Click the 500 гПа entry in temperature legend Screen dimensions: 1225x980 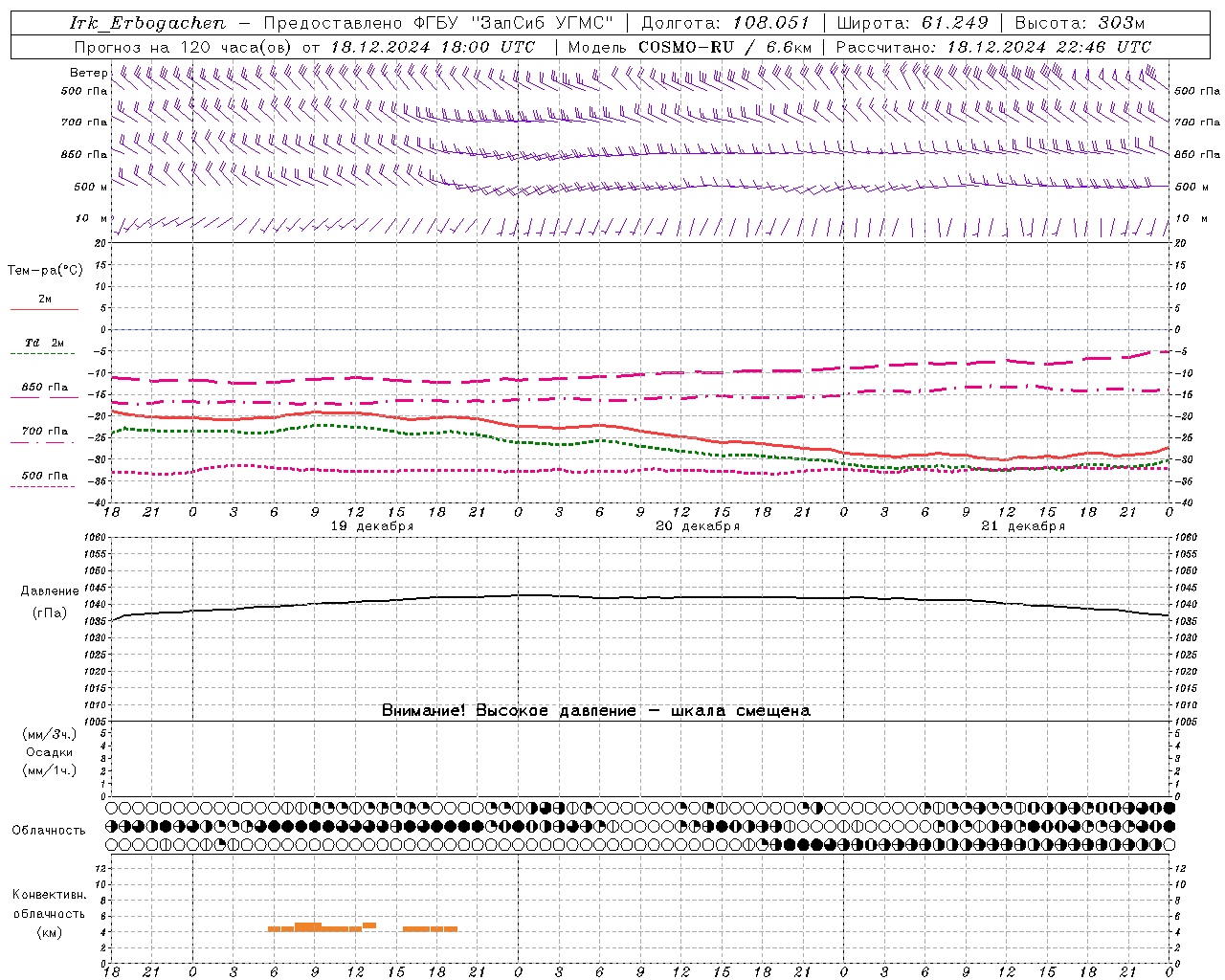[x=44, y=476]
